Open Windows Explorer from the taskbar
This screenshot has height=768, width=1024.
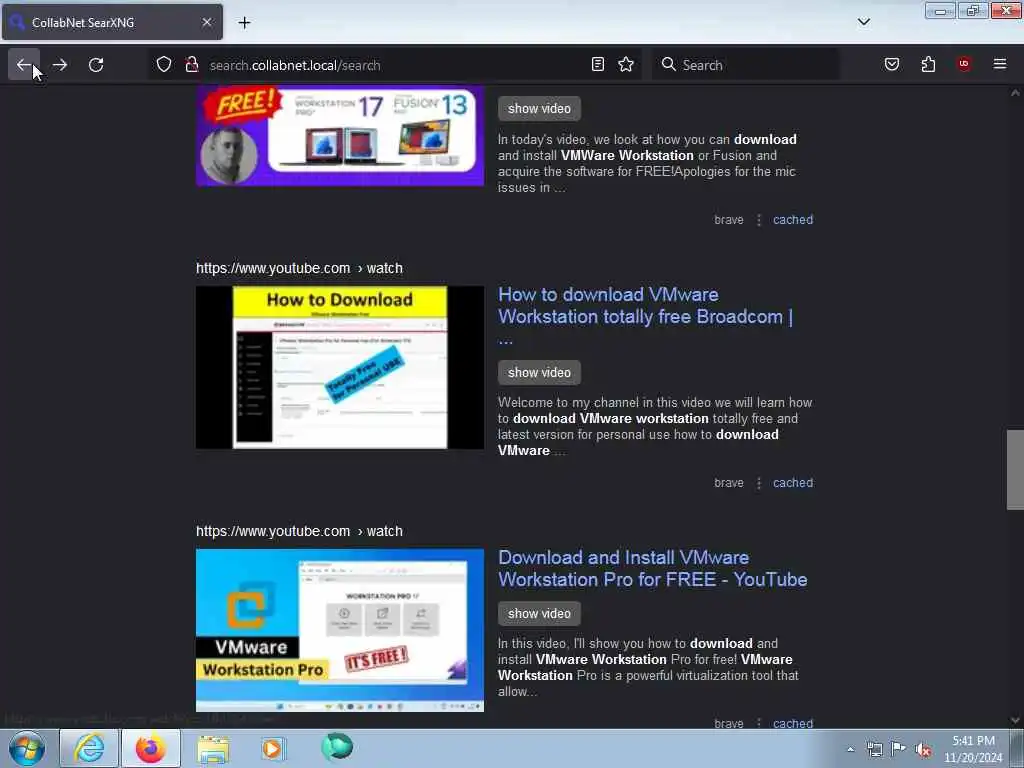pyautogui.click(x=213, y=749)
